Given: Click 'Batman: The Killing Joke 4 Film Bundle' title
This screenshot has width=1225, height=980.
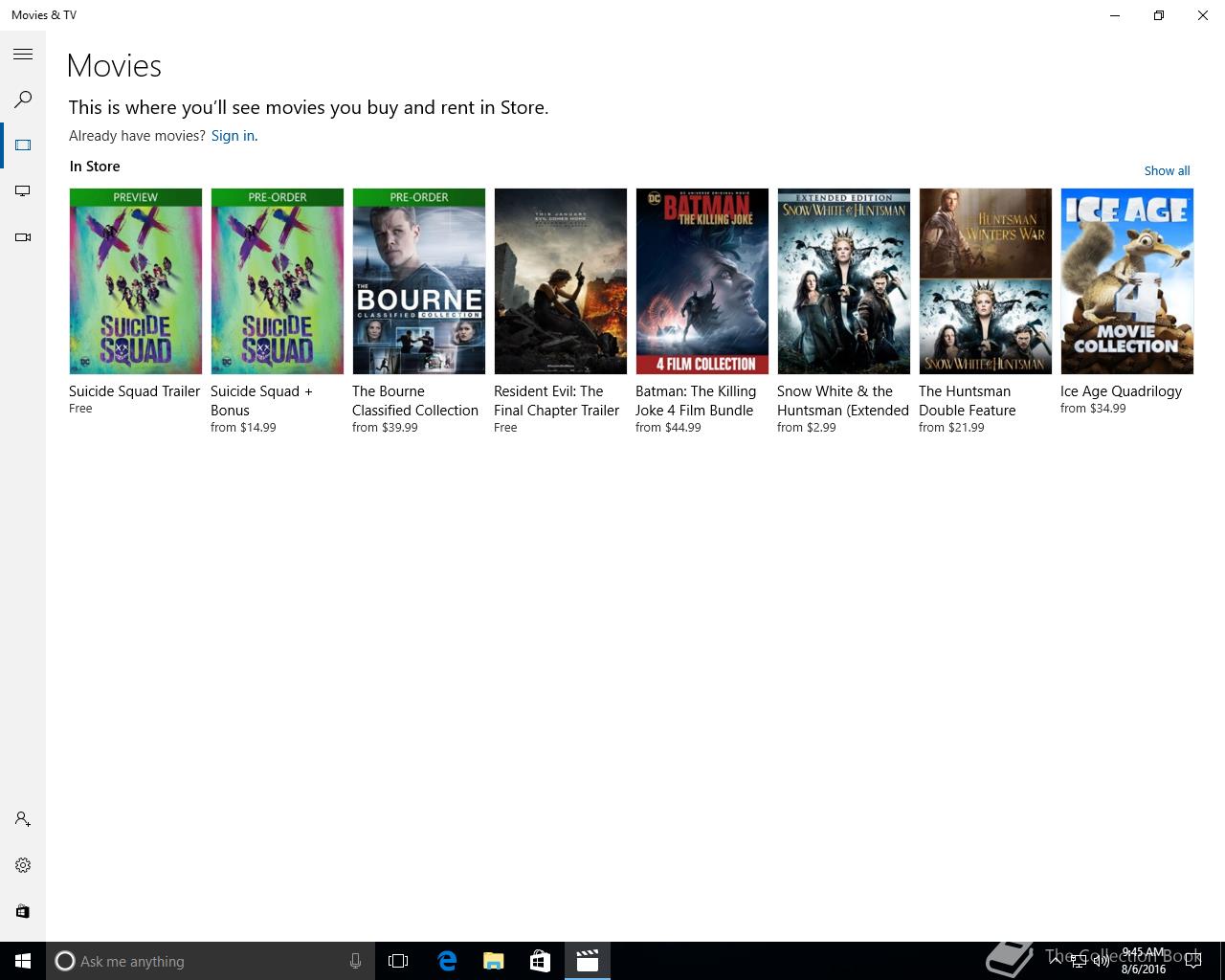Looking at the screenshot, I should tap(696, 401).
